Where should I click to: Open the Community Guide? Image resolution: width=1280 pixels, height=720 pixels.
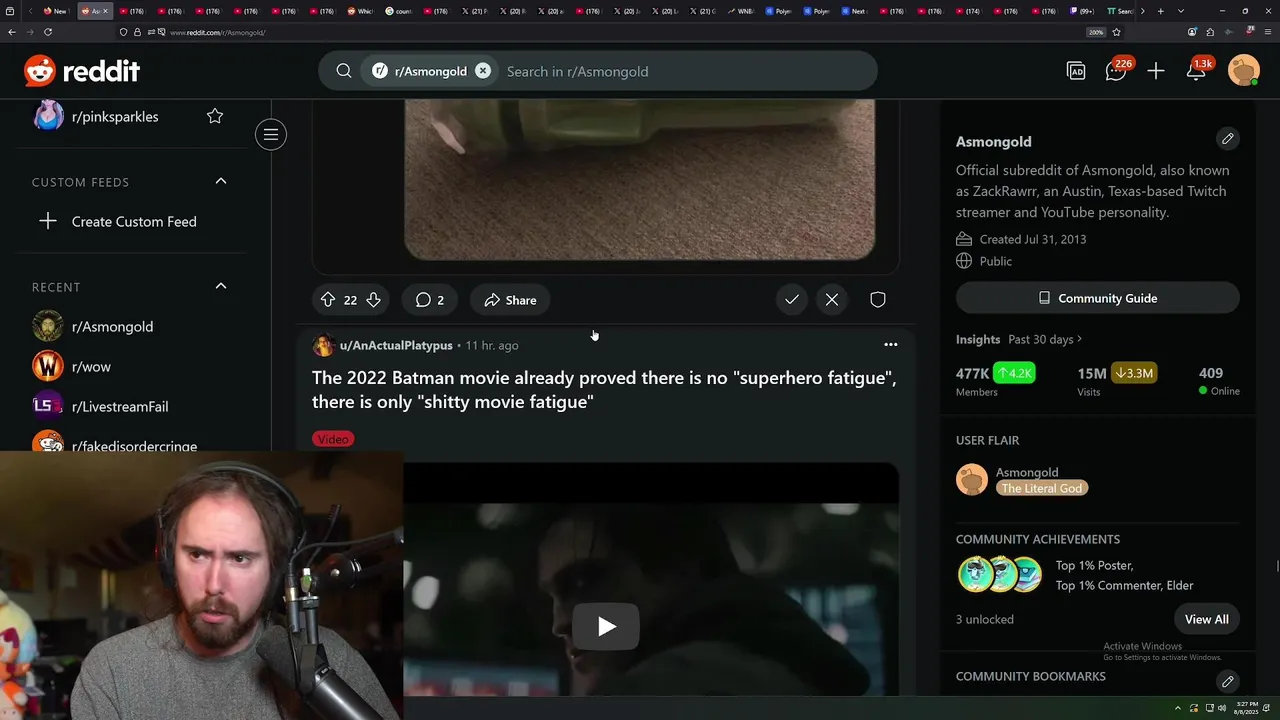coord(1098,298)
